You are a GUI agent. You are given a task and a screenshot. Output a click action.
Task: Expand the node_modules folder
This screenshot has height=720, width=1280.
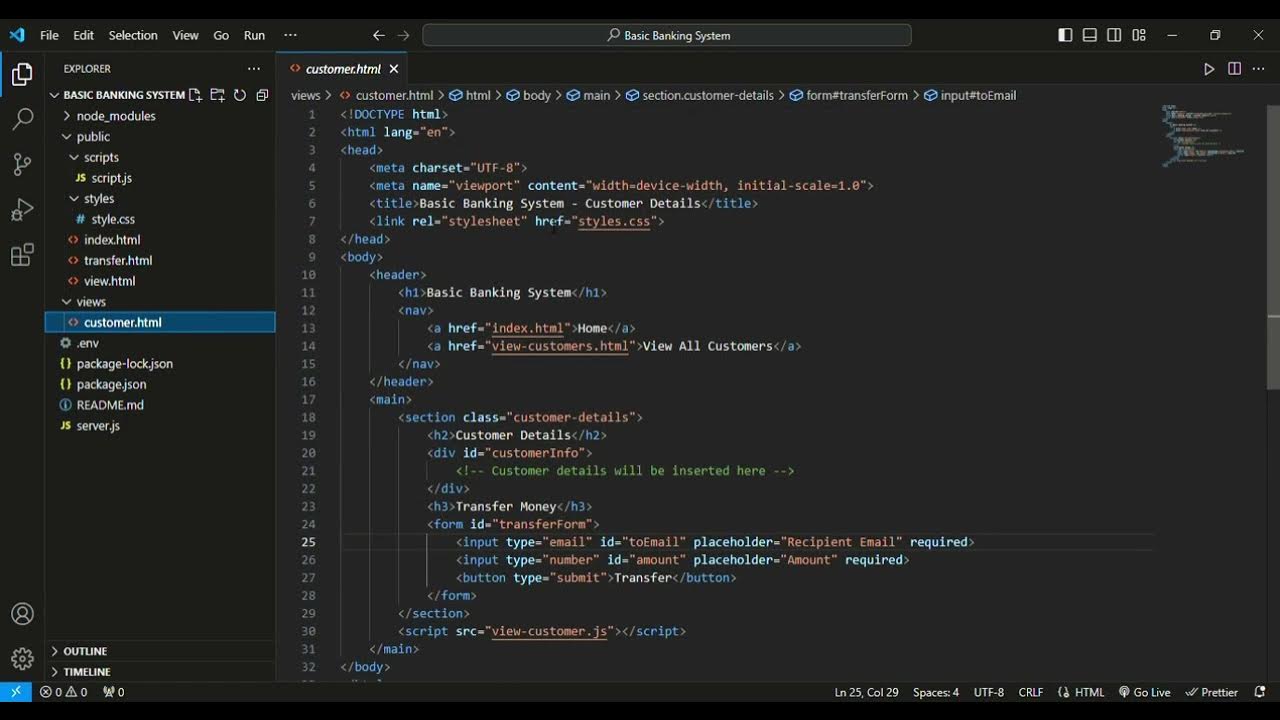160,116
